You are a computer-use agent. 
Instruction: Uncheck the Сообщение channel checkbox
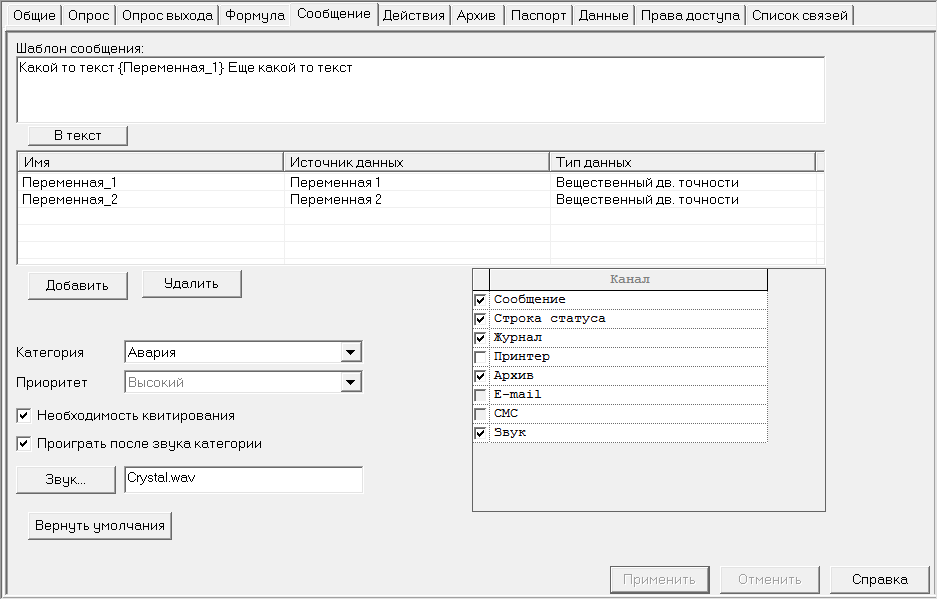click(480, 300)
